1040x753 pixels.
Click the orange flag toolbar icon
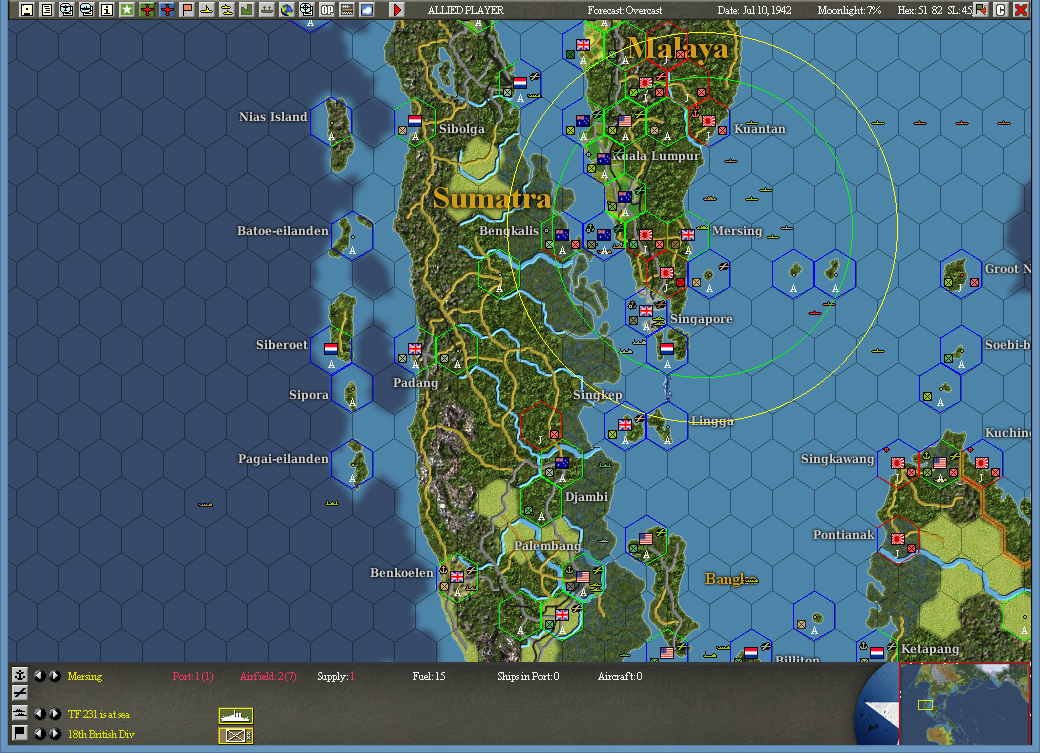pos(187,9)
